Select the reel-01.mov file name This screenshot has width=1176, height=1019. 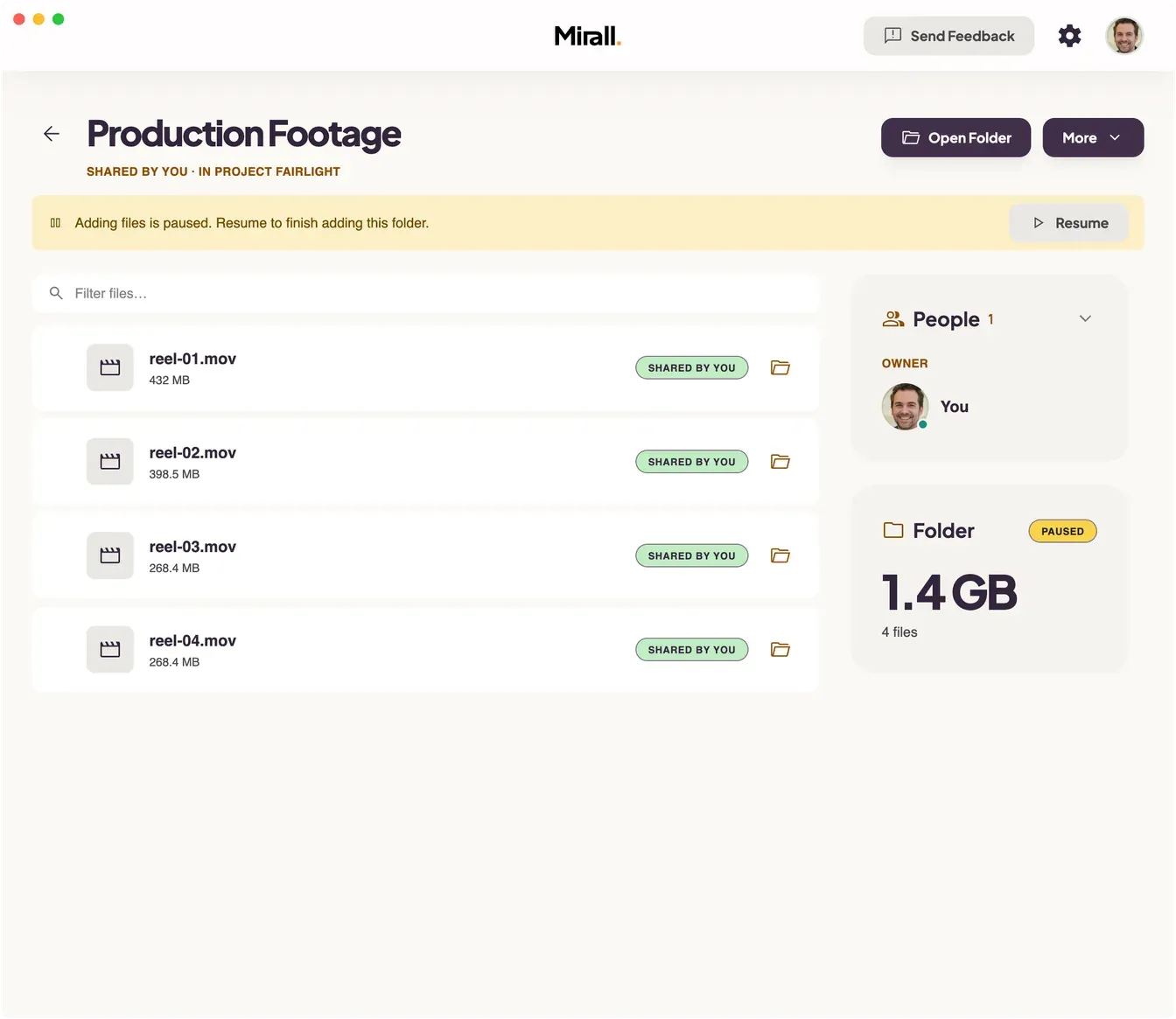coord(192,359)
